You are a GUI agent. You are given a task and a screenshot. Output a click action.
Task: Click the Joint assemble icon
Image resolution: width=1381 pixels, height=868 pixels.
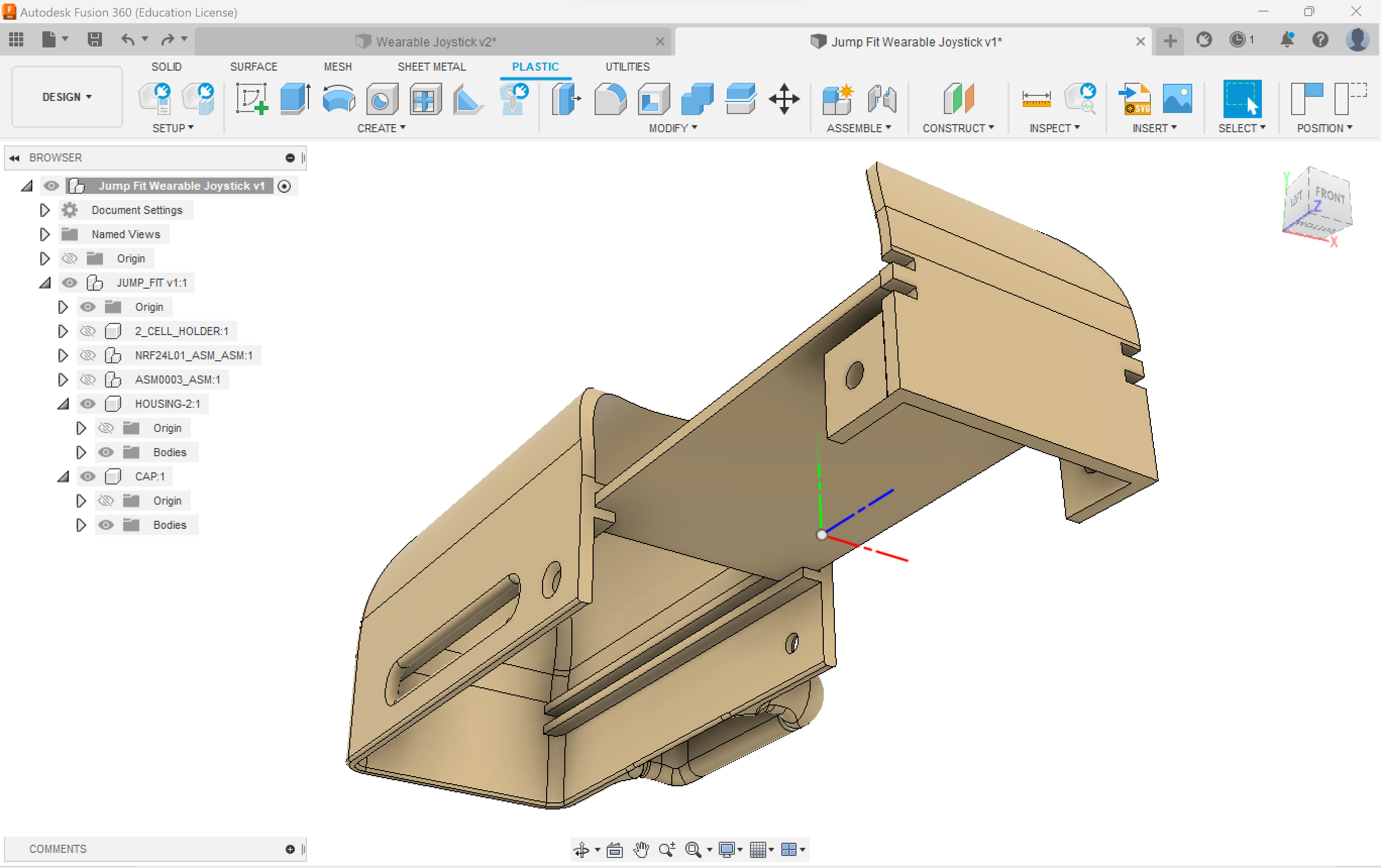tap(882, 98)
